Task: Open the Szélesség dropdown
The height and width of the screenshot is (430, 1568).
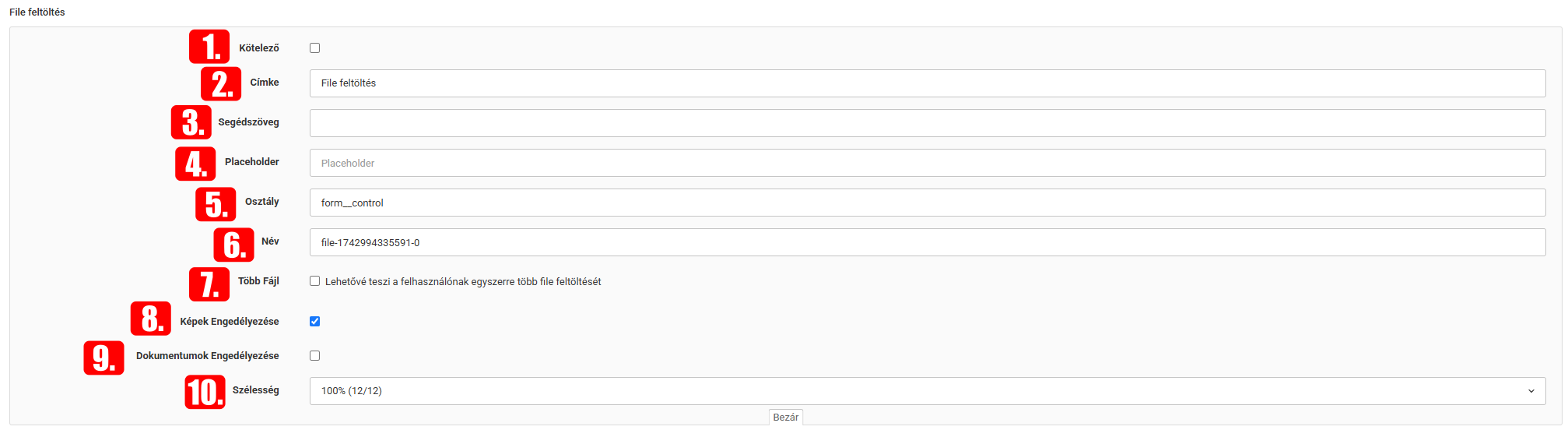Action: [x=926, y=391]
